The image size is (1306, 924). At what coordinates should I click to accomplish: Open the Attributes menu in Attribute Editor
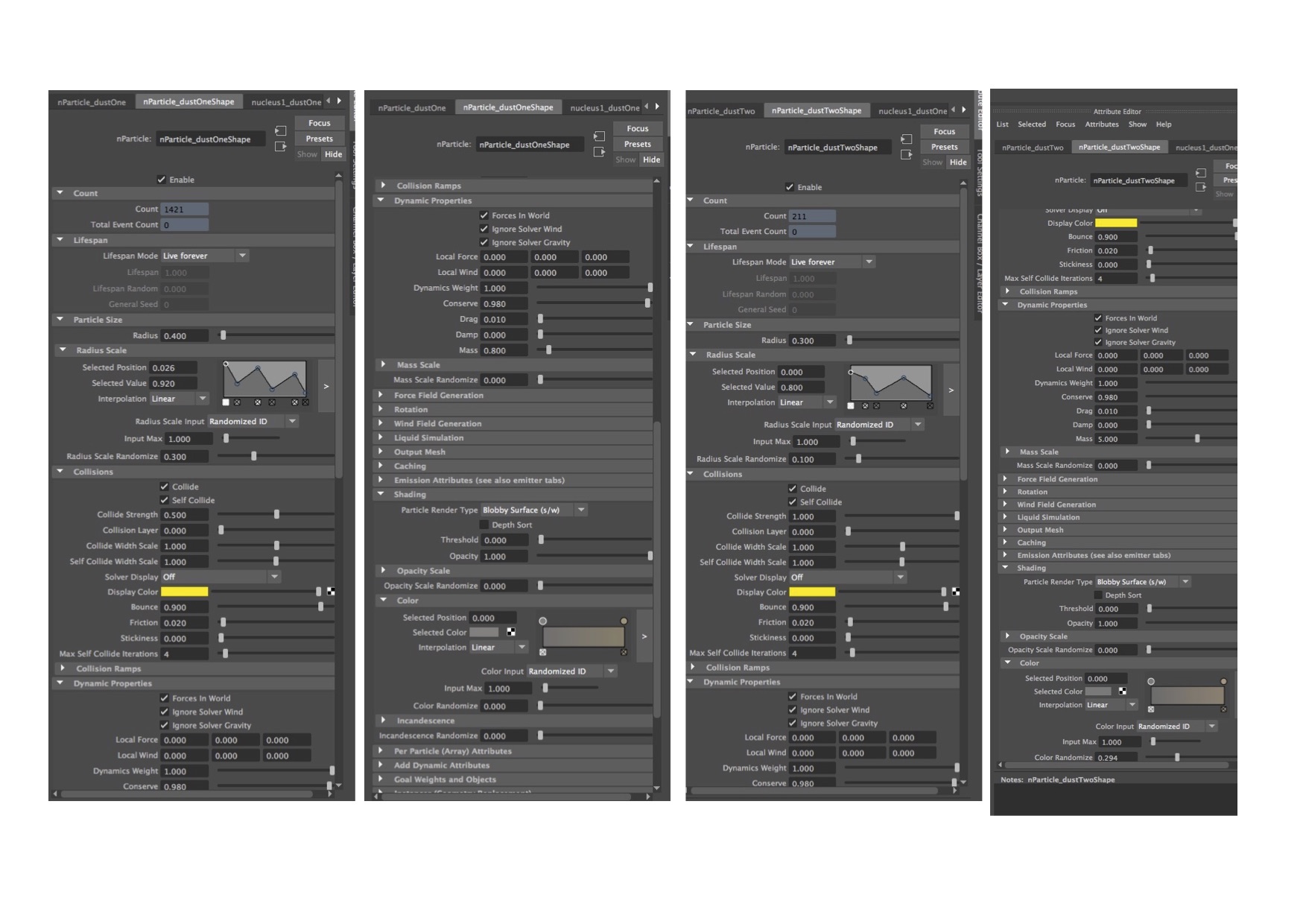1101,124
